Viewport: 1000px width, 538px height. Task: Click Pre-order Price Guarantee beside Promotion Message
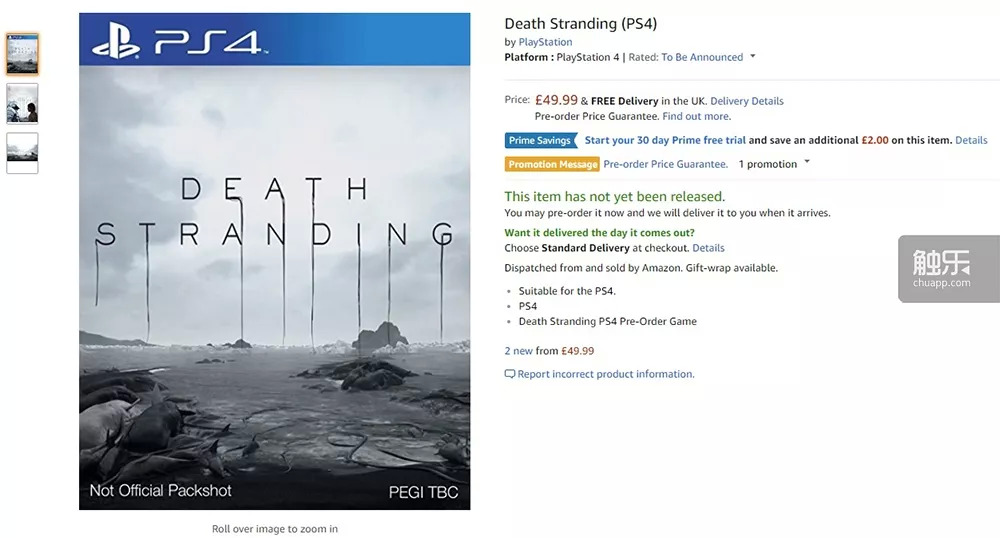[665, 164]
